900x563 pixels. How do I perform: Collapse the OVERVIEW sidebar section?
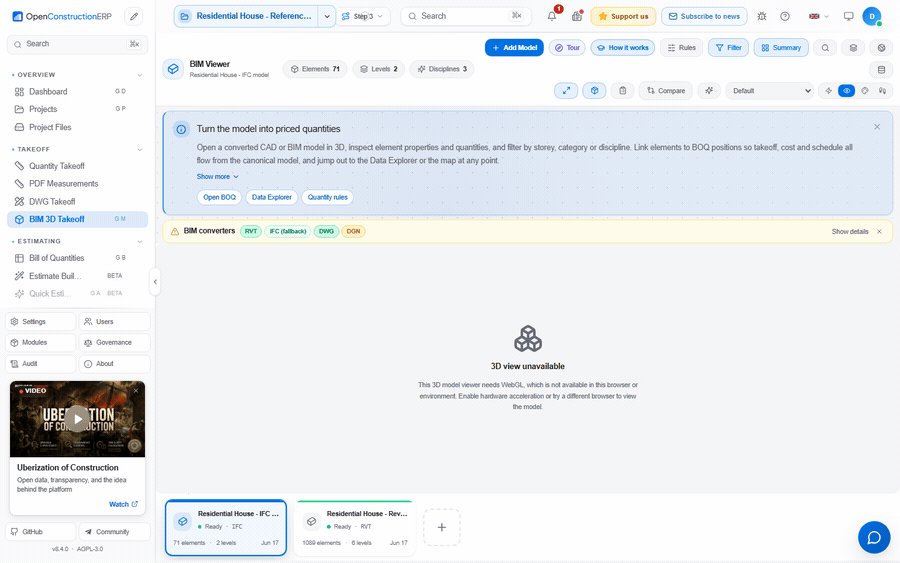(x=139, y=75)
